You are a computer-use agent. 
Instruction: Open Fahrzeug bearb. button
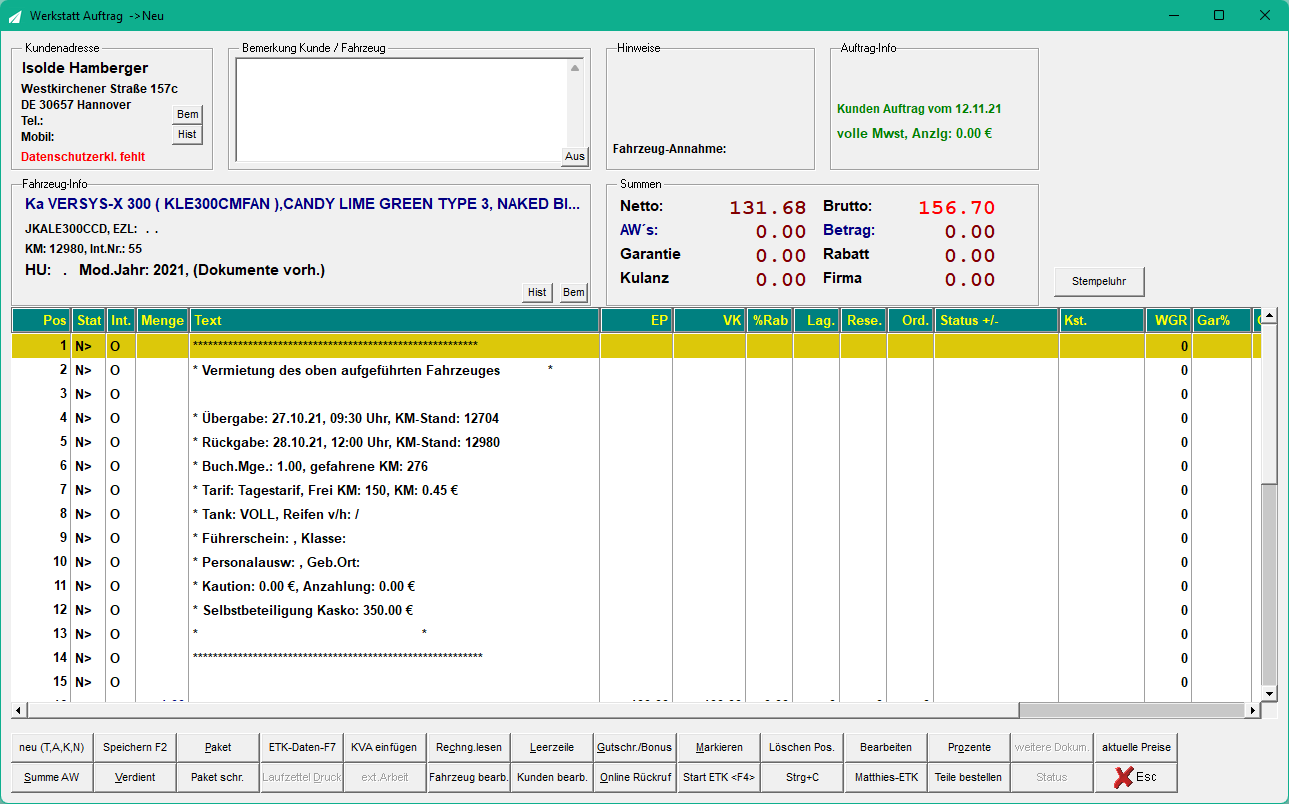point(468,777)
